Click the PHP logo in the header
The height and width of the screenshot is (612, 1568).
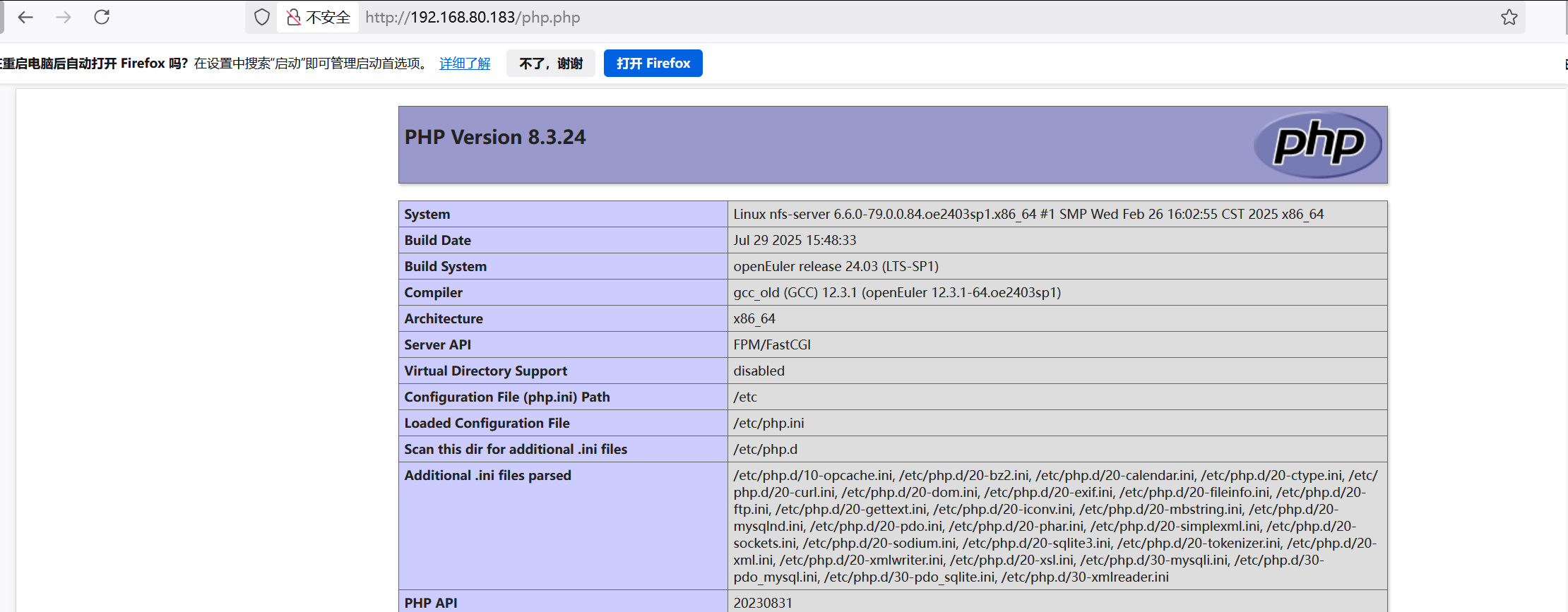click(1317, 144)
